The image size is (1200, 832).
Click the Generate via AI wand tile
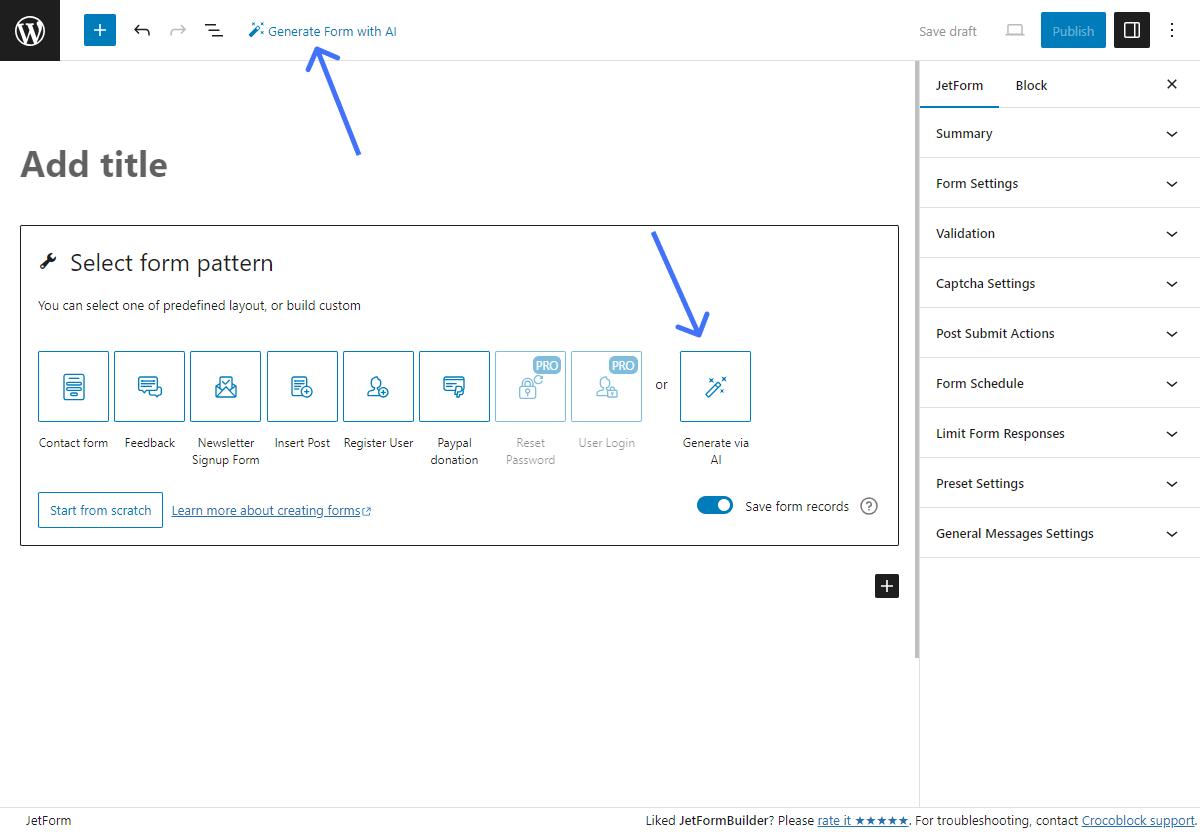[x=715, y=386]
